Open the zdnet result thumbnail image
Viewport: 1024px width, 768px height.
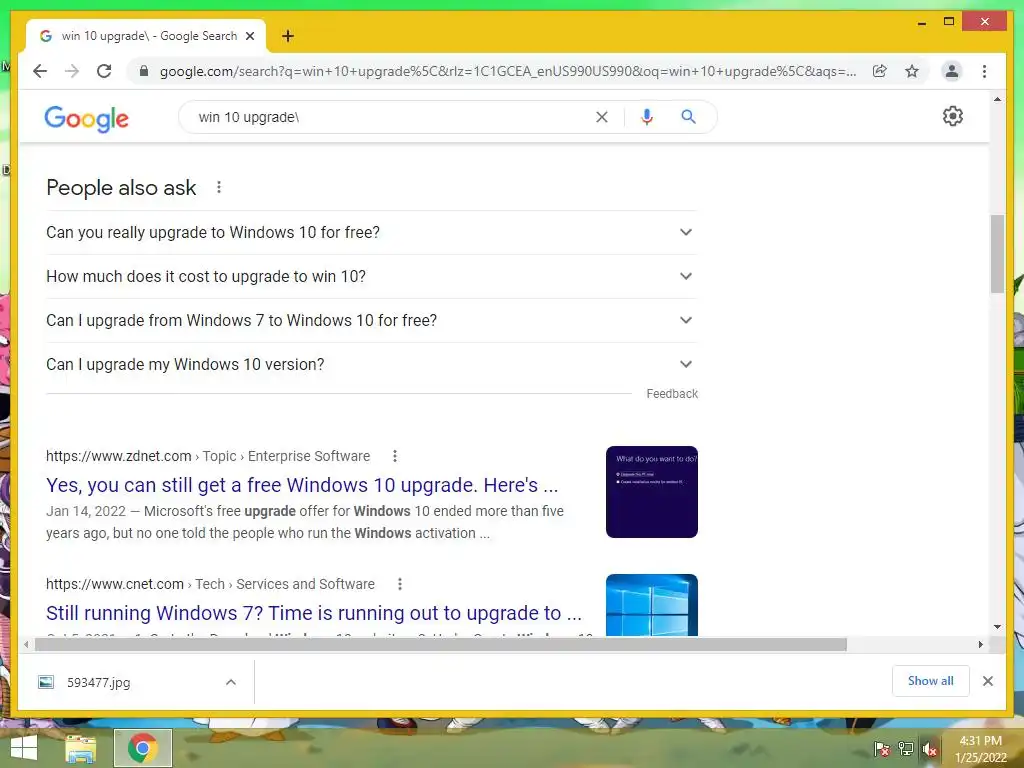pyautogui.click(x=652, y=492)
